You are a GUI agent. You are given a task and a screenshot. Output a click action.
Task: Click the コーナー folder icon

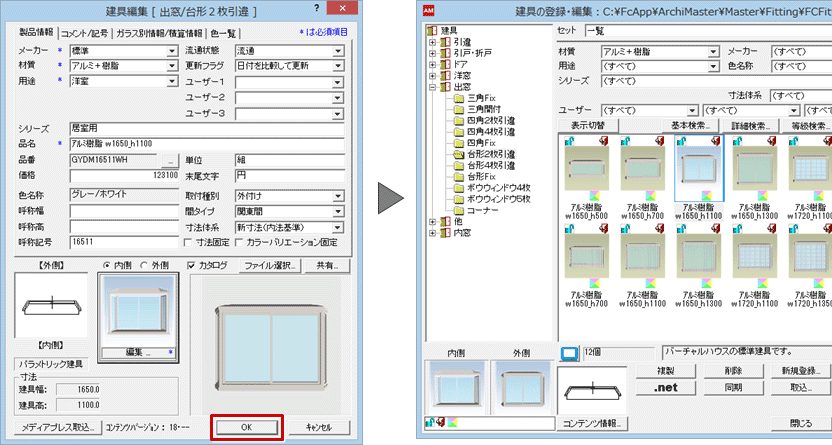(x=459, y=210)
